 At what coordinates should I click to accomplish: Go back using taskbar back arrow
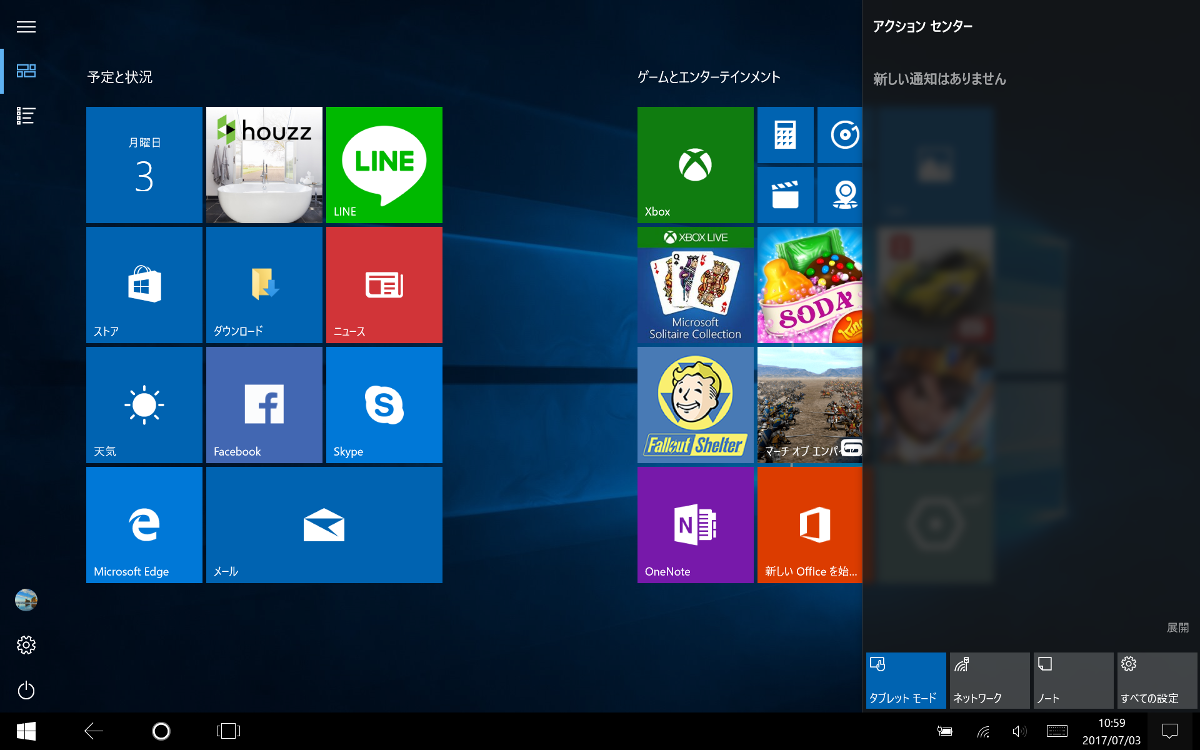tap(94, 731)
